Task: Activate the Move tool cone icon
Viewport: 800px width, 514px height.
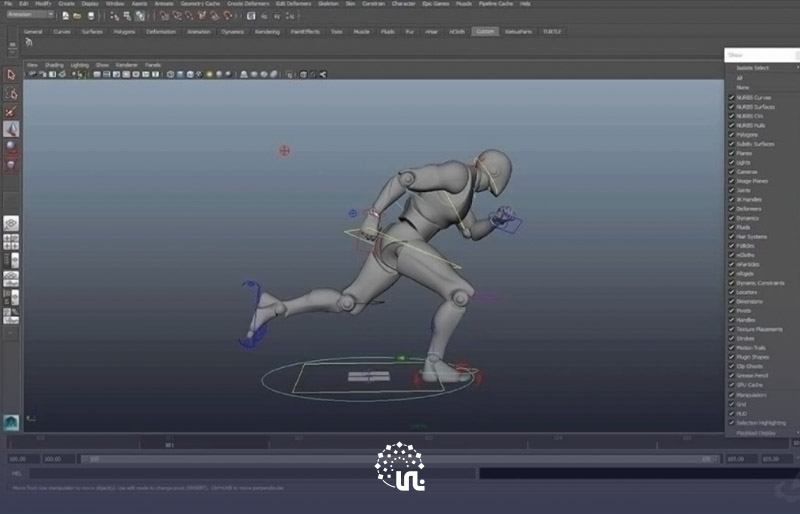Action: click(11, 129)
